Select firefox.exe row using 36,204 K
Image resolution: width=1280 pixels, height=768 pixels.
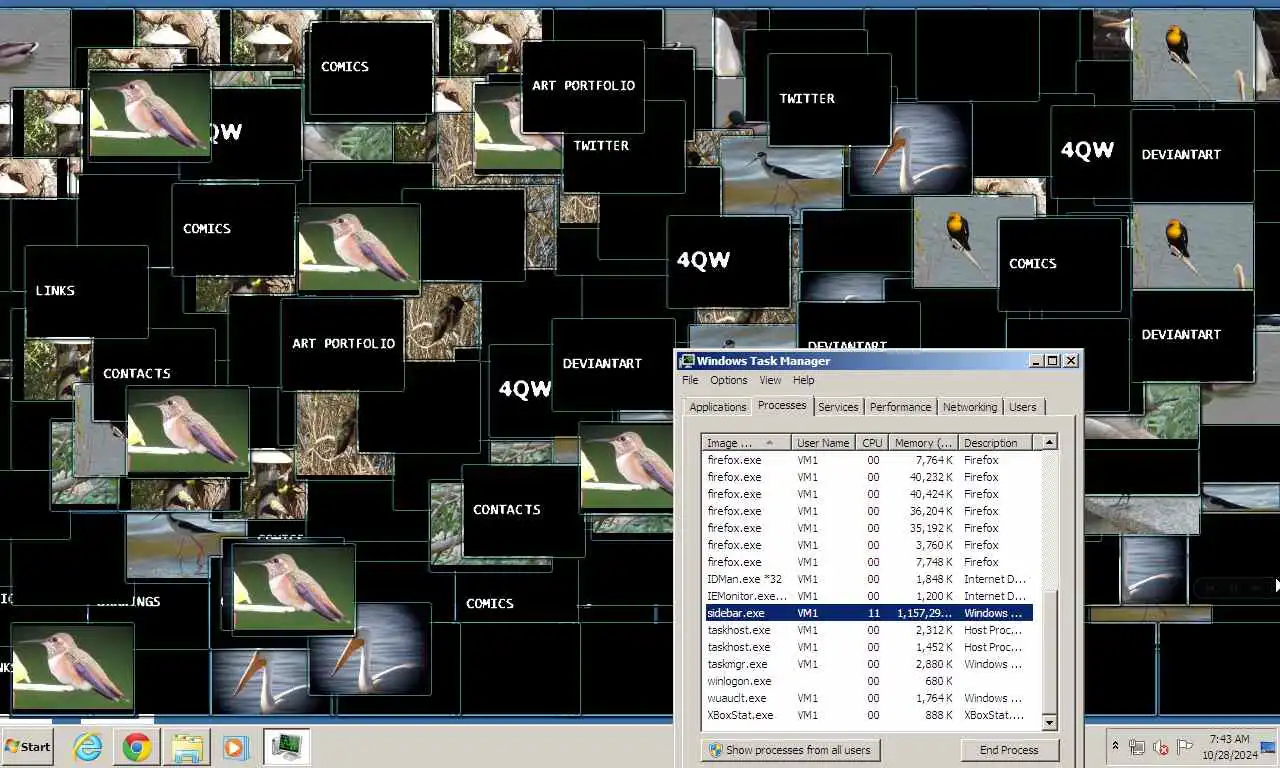tap(868, 511)
